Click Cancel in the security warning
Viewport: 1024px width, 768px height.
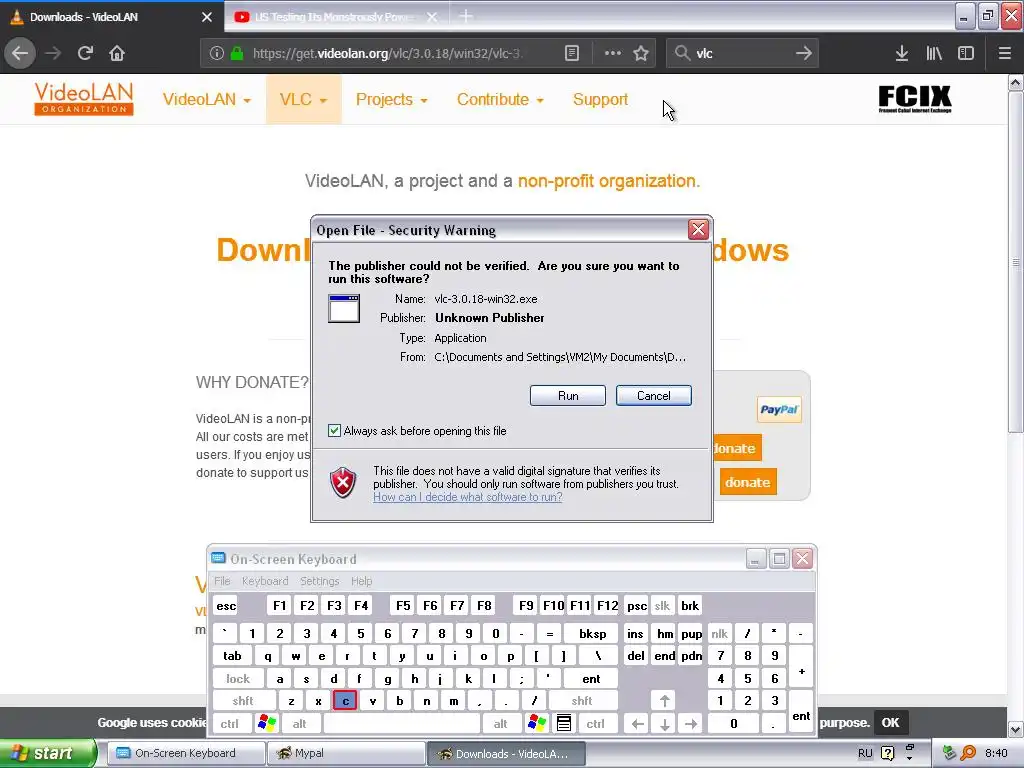[x=654, y=396]
